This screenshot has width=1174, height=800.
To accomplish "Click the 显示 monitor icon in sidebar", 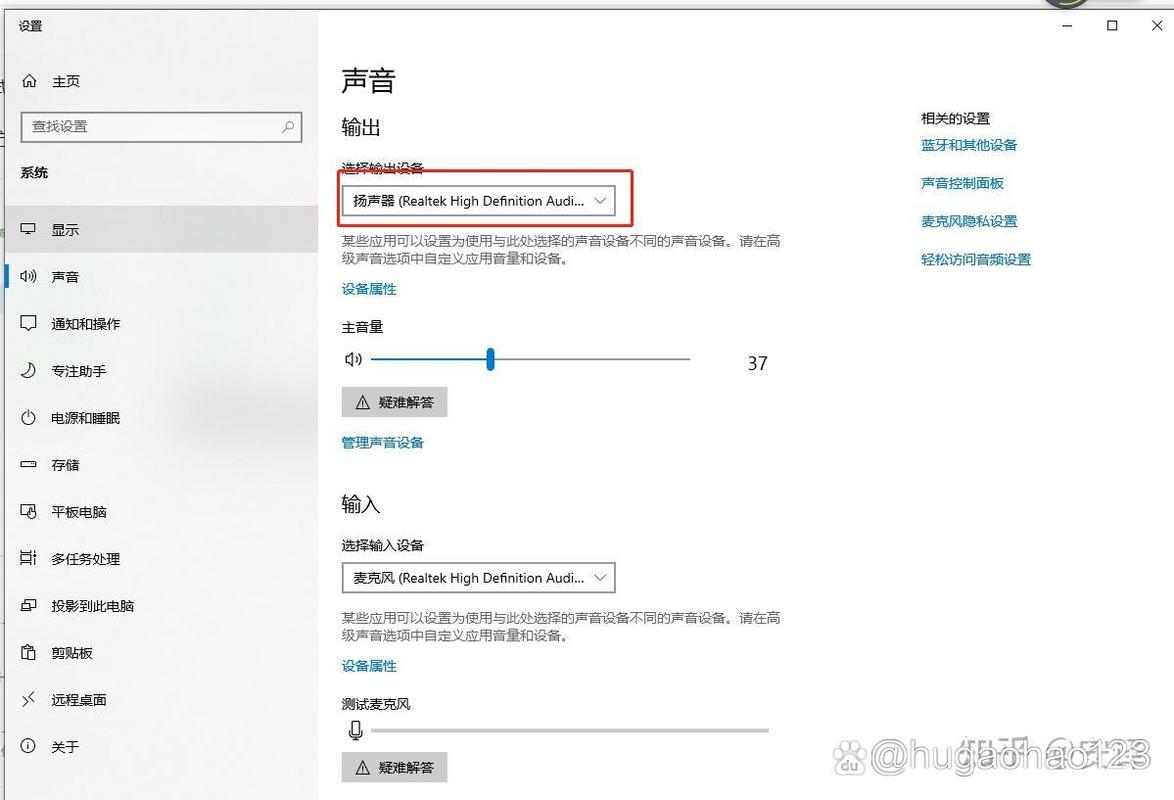I will pyautogui.click(x=28, y=229).
